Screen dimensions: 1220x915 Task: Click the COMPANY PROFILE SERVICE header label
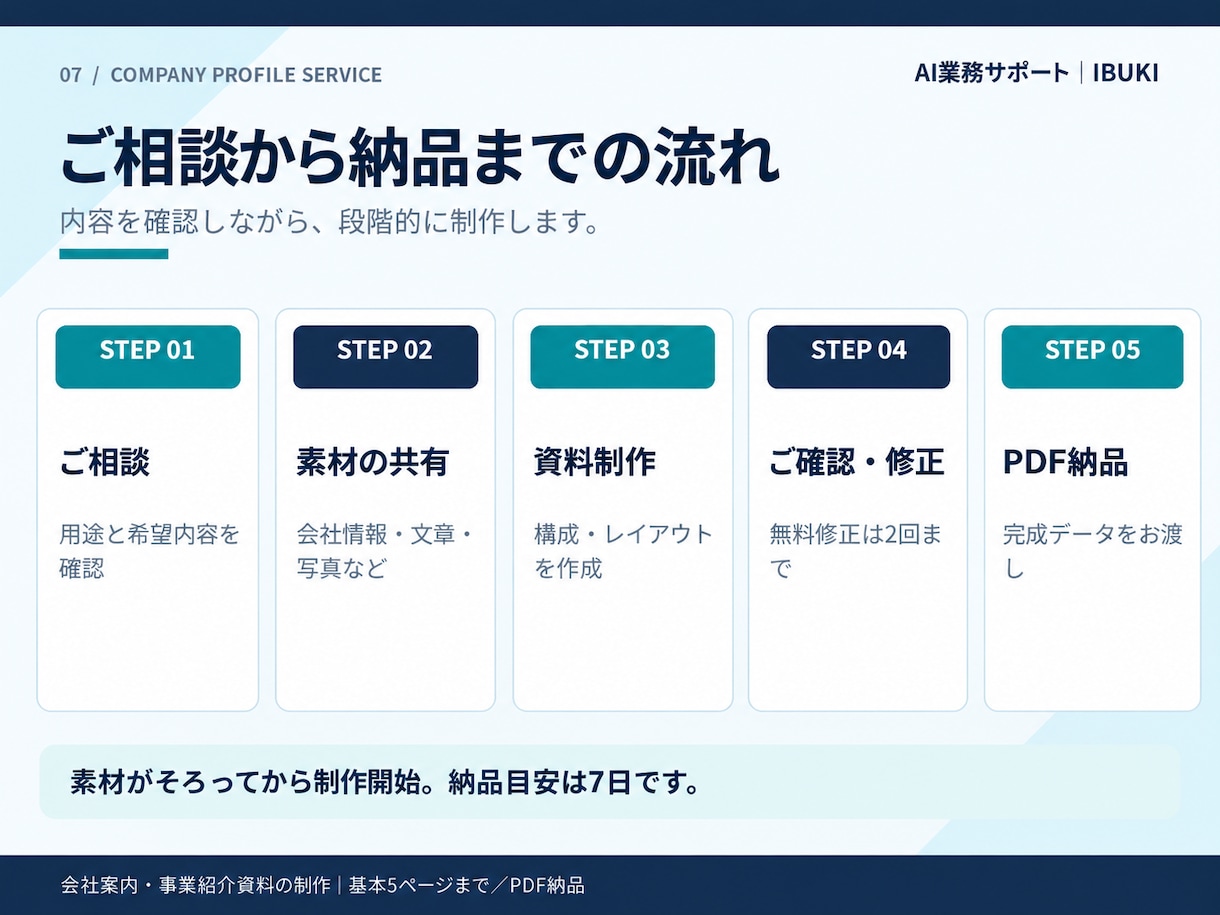point(246,75)
